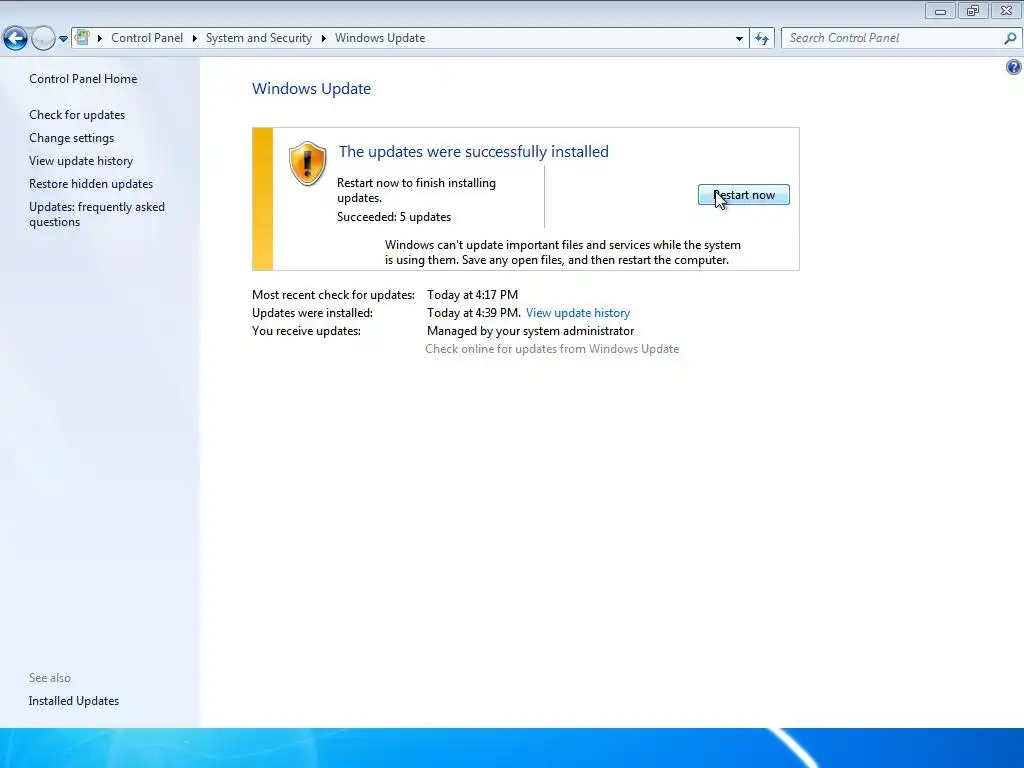Click View update history link beside 4:39 PM
Viewport: 1024px width, 768px height.
(x=578, y=313)
